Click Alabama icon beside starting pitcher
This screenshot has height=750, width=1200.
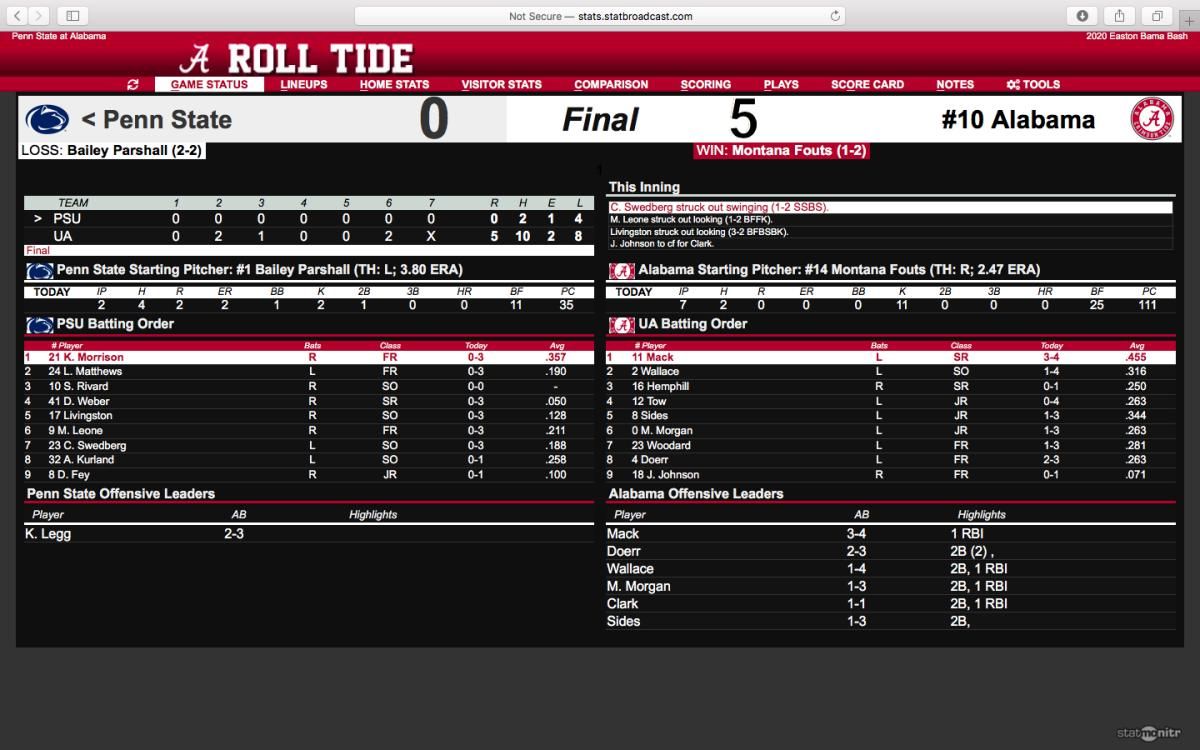[621, 270]
